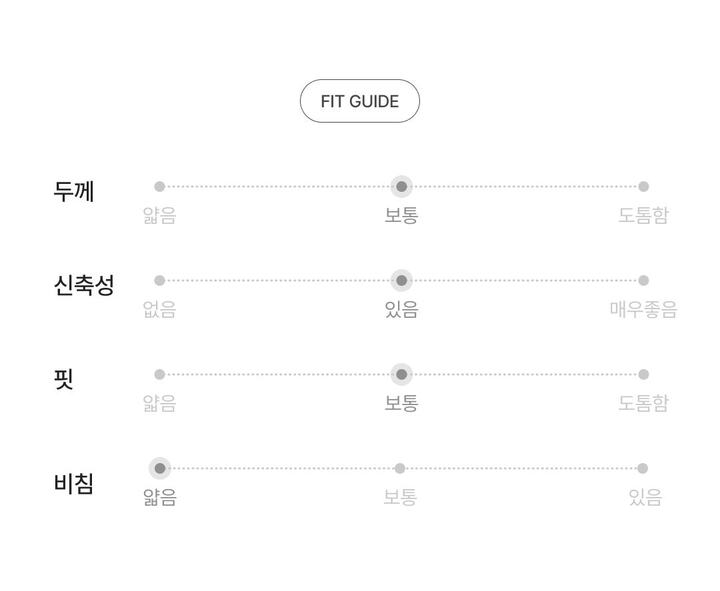Select the 얇음 dot in the 두께 row
720x591 pixels.
(159, 186)
